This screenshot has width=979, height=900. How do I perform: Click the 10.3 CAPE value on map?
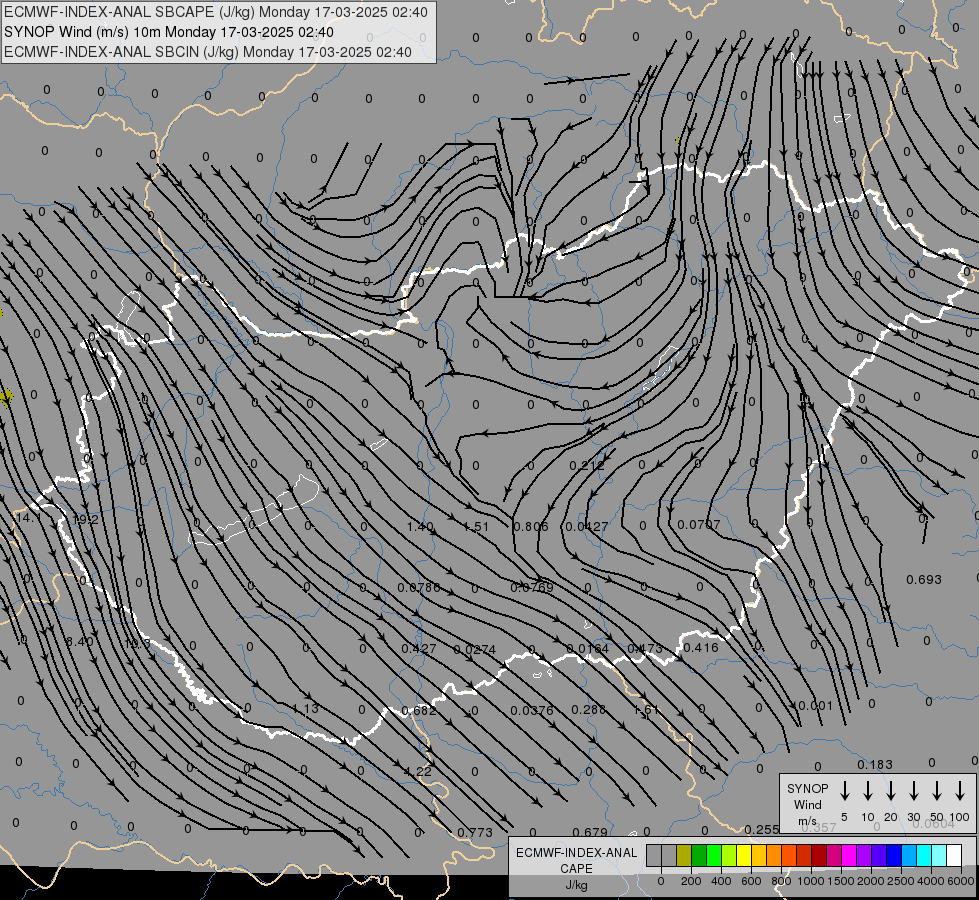(x=137, y=643)
